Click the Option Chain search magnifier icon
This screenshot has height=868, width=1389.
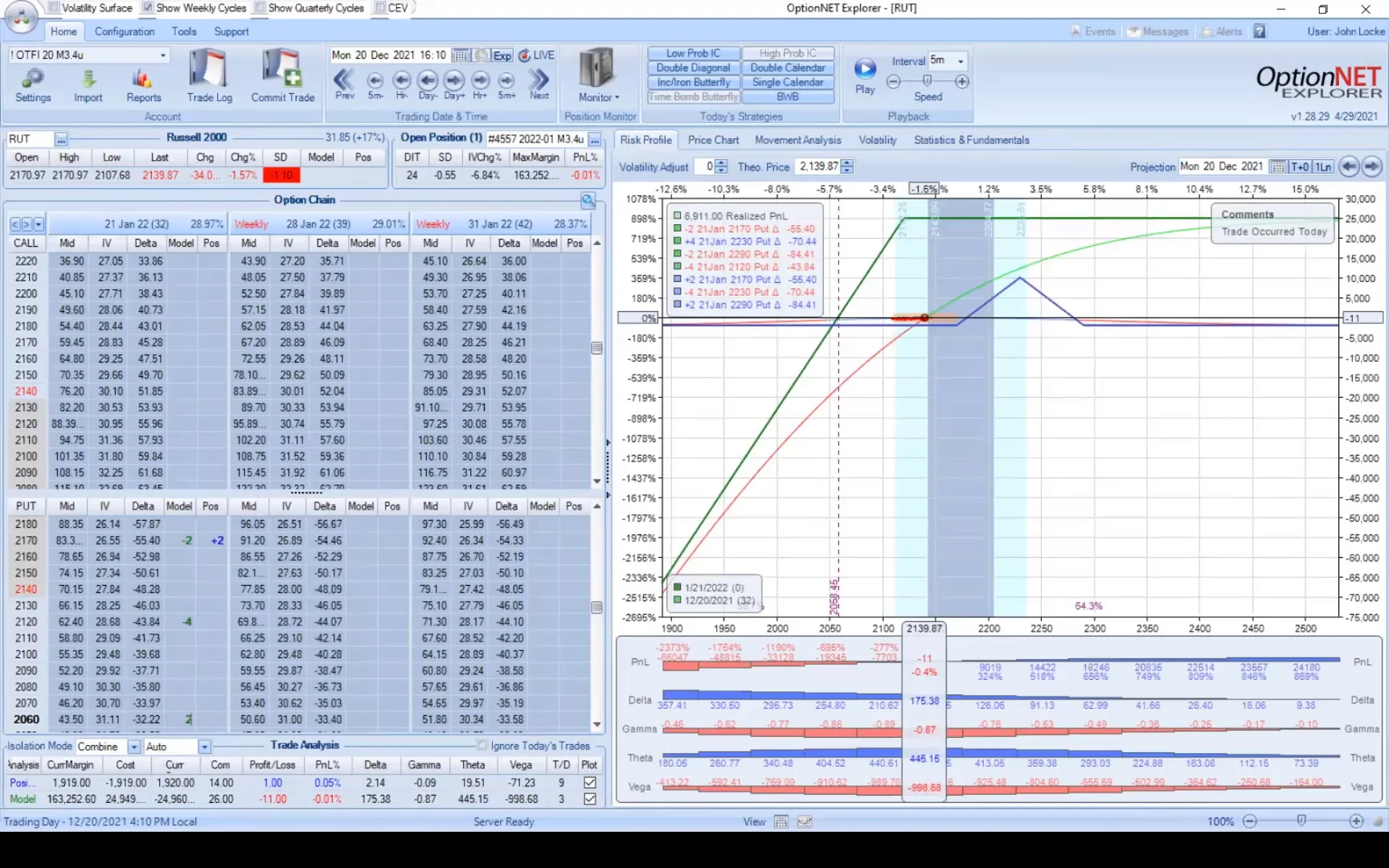coord(588,200)
